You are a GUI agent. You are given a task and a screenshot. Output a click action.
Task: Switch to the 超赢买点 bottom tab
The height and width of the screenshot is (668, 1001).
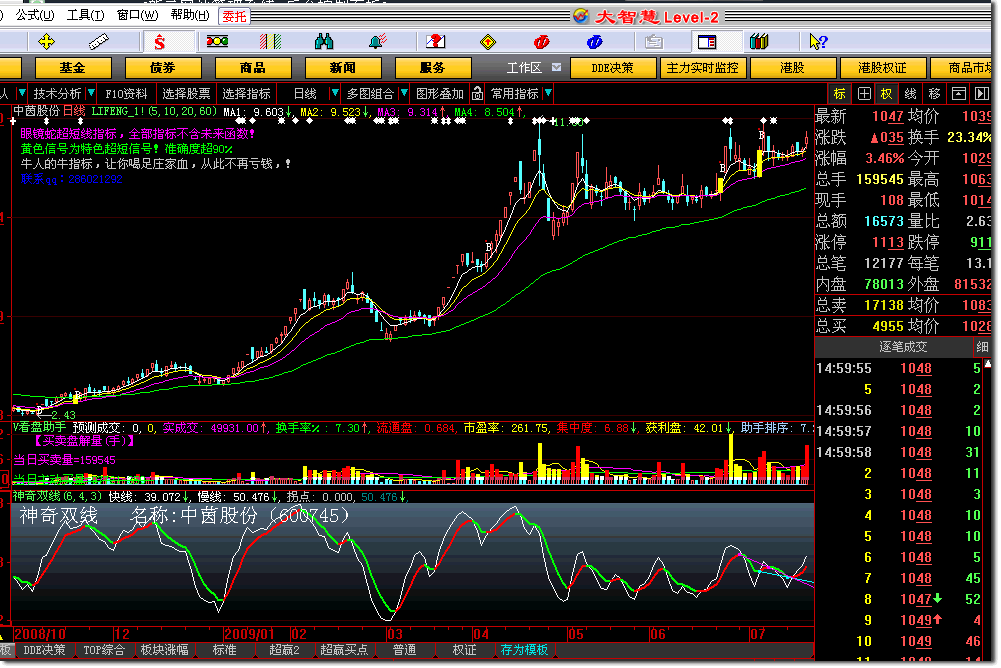click(343, 650)
